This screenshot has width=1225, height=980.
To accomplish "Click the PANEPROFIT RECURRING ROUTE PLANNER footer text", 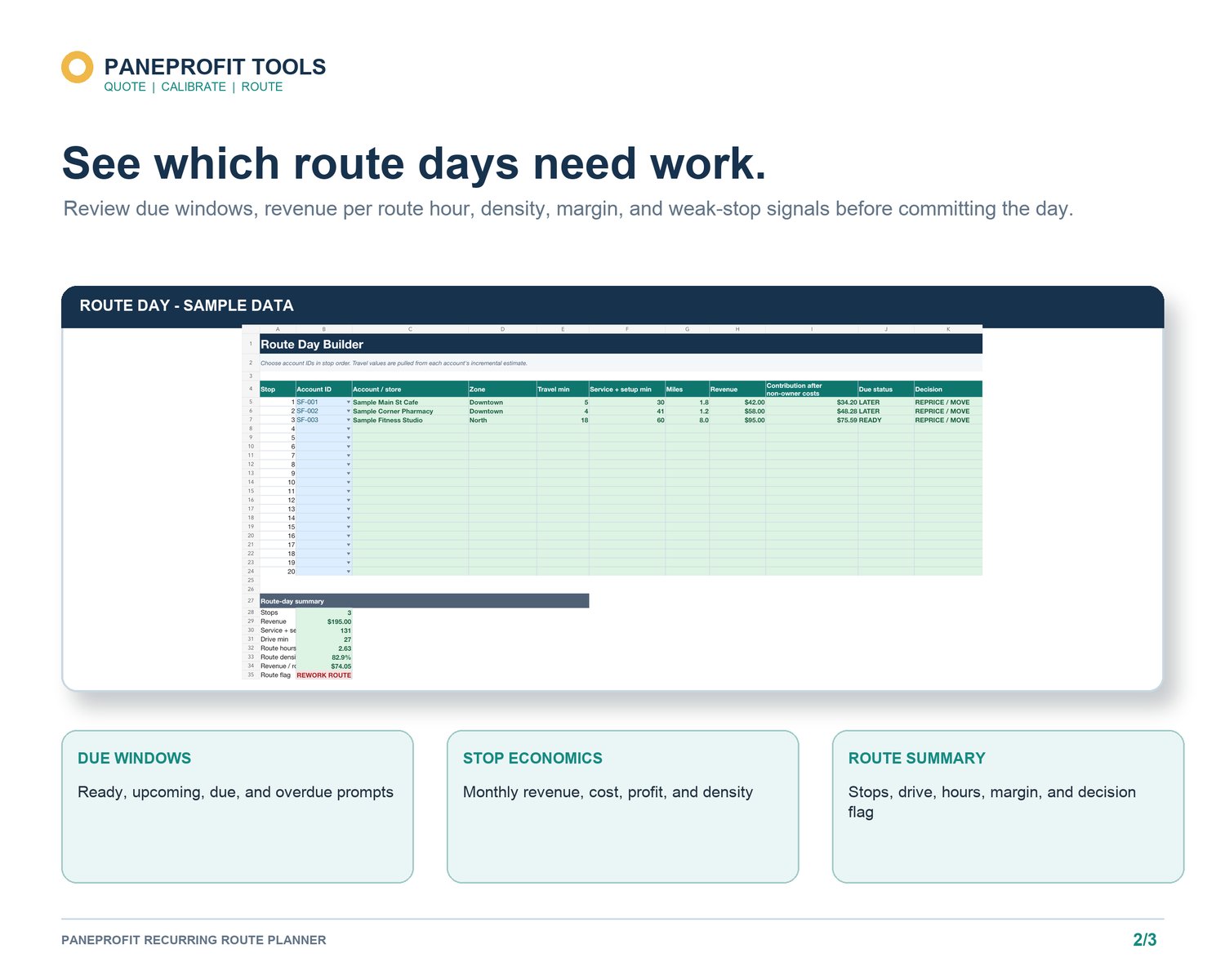I will pos(194,940).
